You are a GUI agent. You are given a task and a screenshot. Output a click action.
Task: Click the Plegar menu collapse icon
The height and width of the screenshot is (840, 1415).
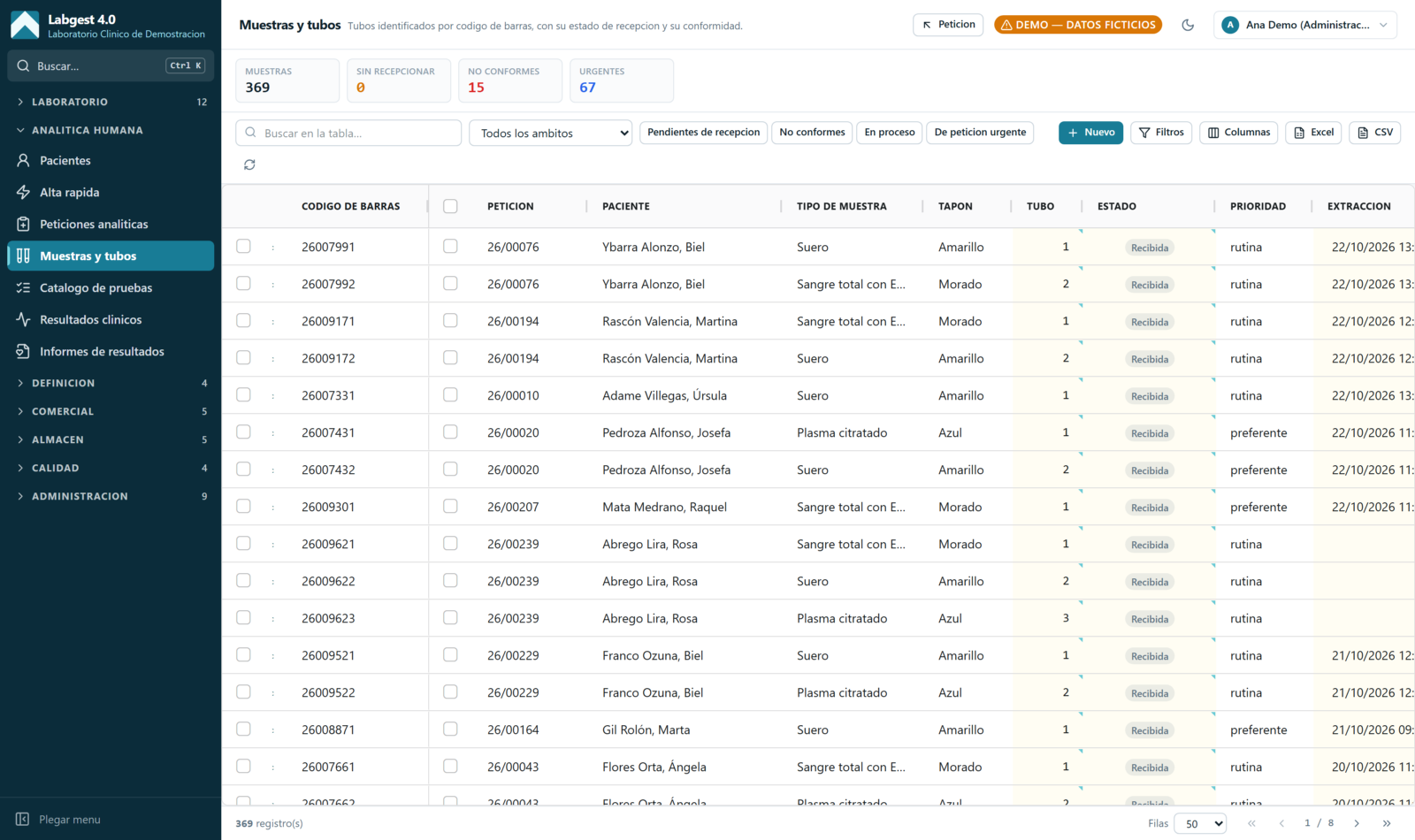click(23, 819)
